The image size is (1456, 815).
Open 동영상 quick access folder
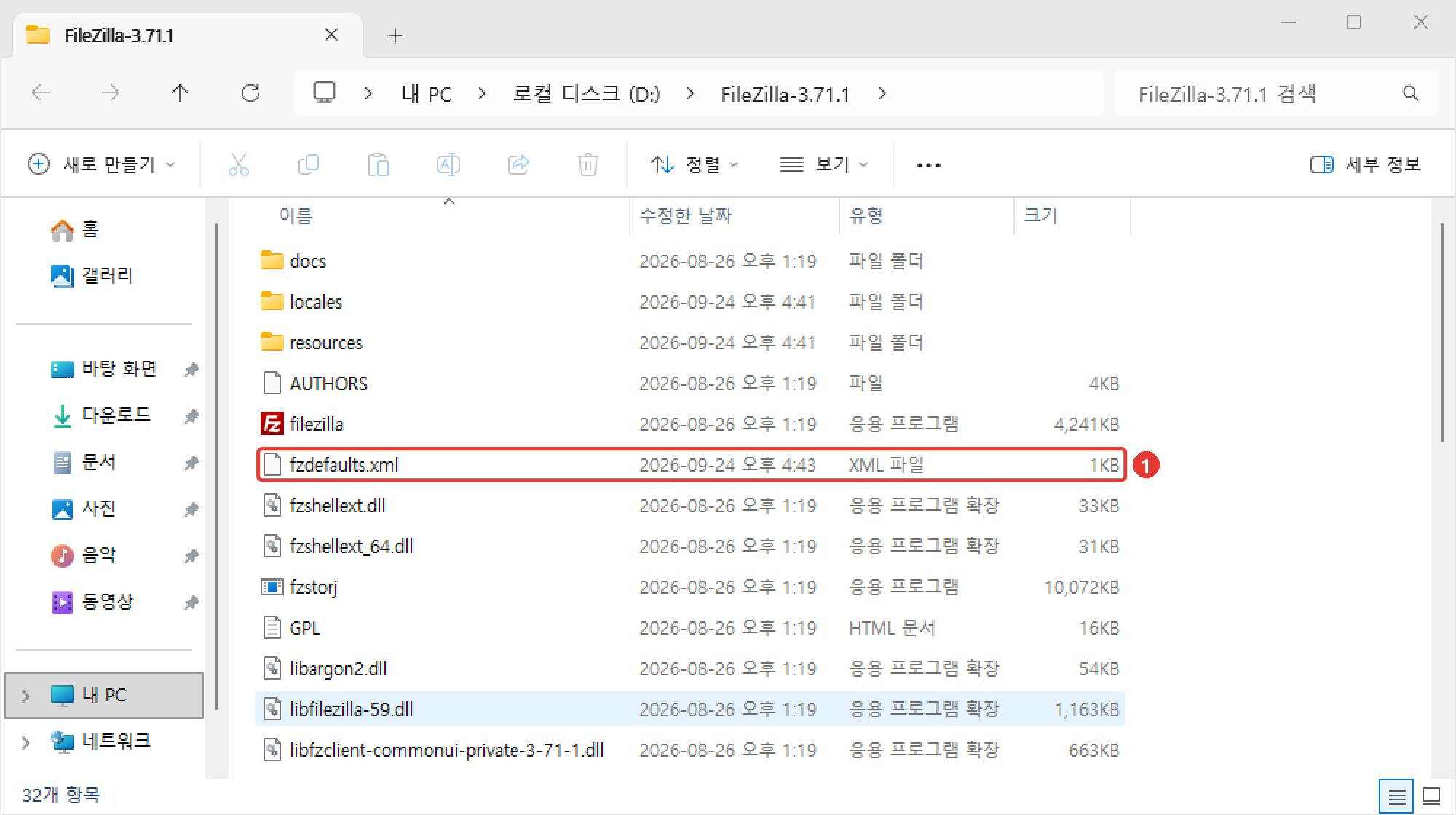[92, 602]
